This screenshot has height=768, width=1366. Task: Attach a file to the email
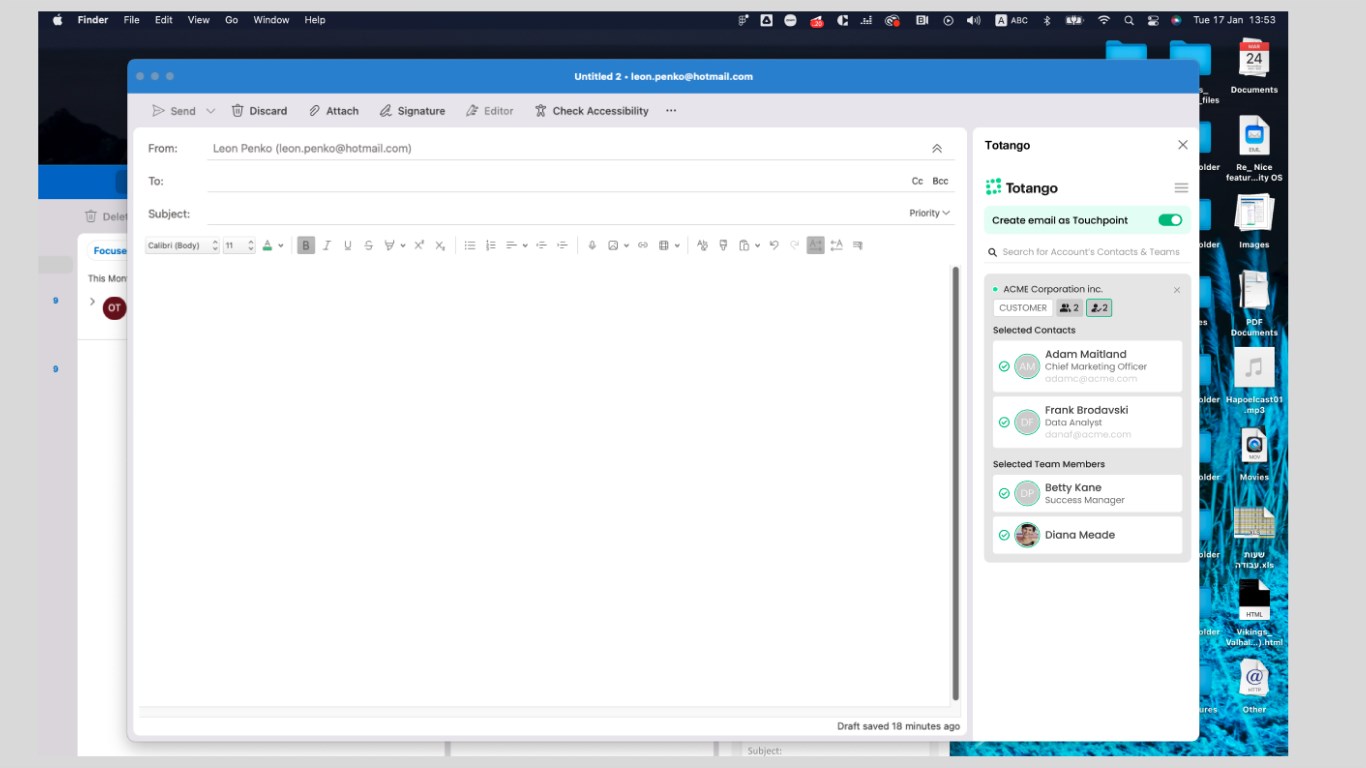(x=334, y=111)
